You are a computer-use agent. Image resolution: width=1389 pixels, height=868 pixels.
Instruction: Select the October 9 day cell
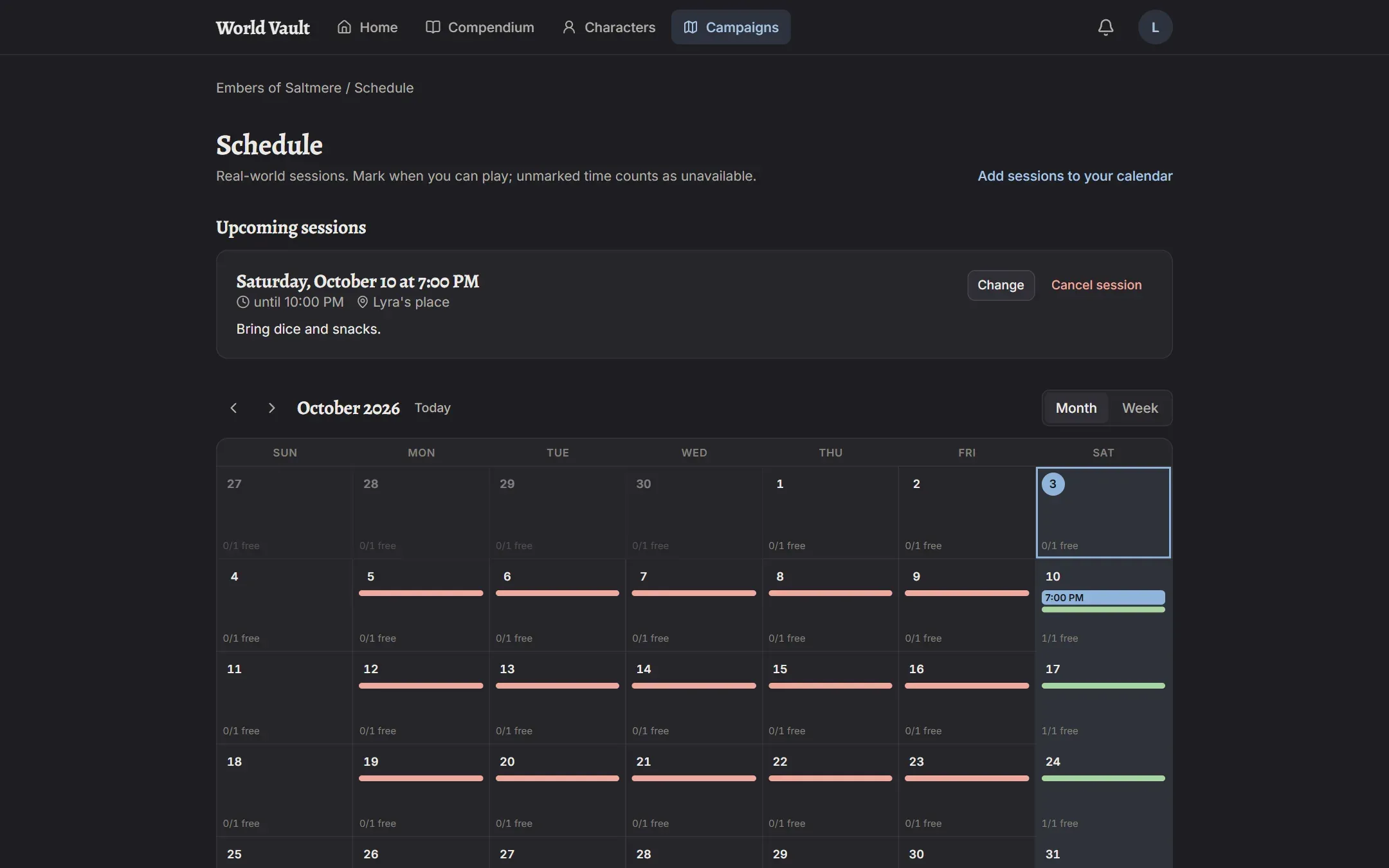(x=966, y=605)
